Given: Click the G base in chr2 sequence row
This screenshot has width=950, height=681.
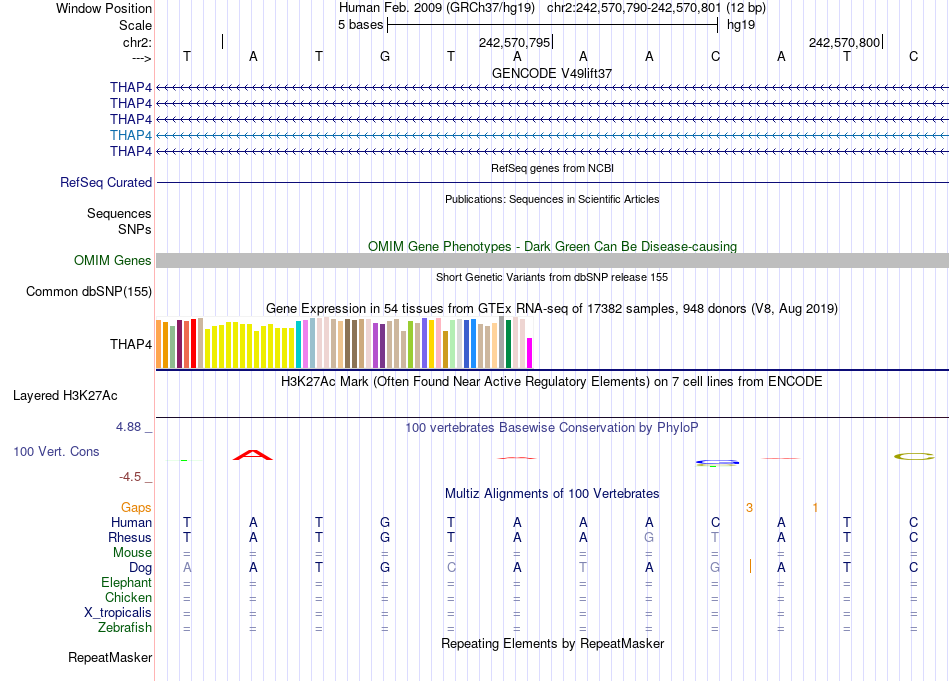Looking at the screenshot, I should click(x=385, y=56).
